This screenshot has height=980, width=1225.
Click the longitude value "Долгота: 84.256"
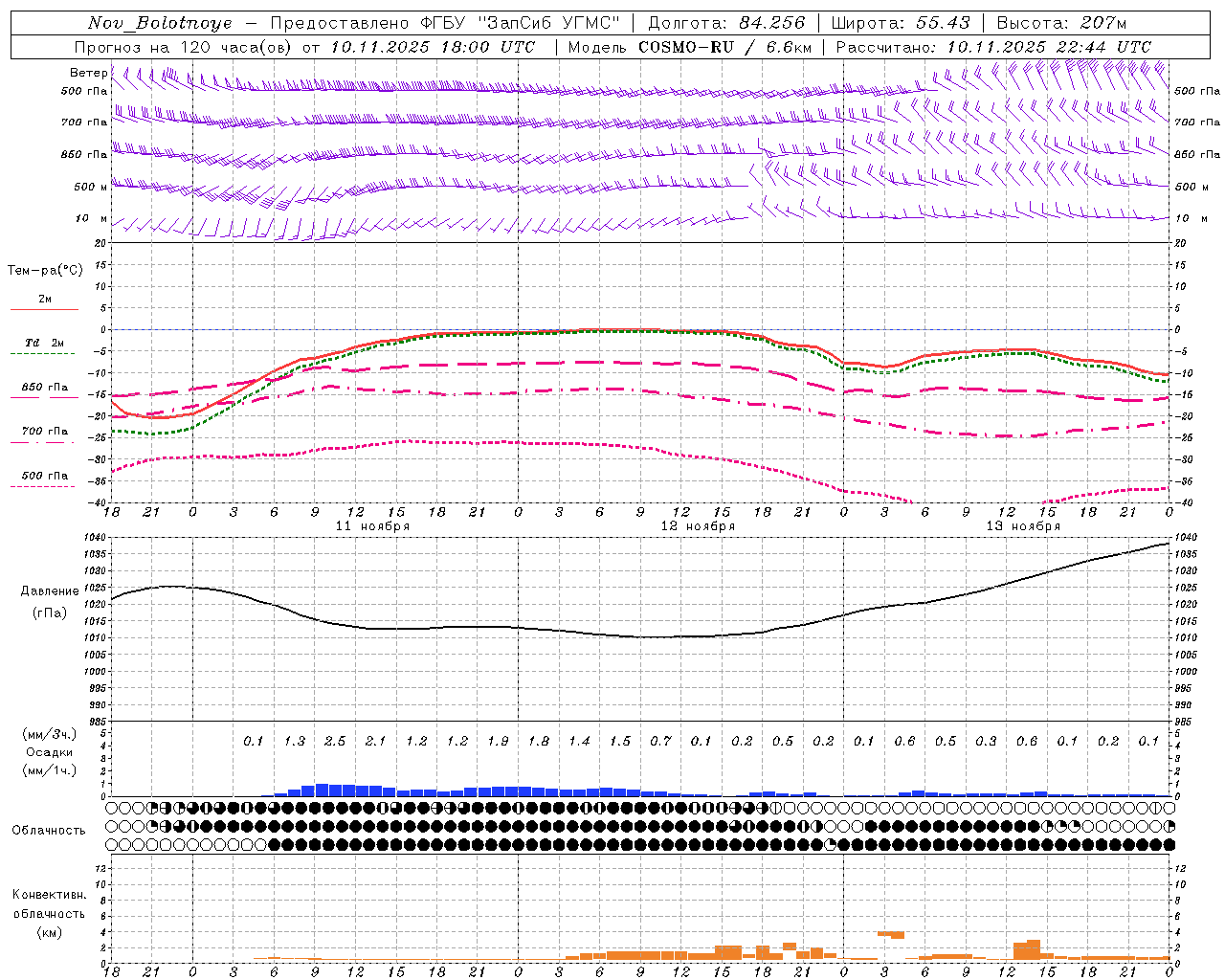[x=727, y=23]
